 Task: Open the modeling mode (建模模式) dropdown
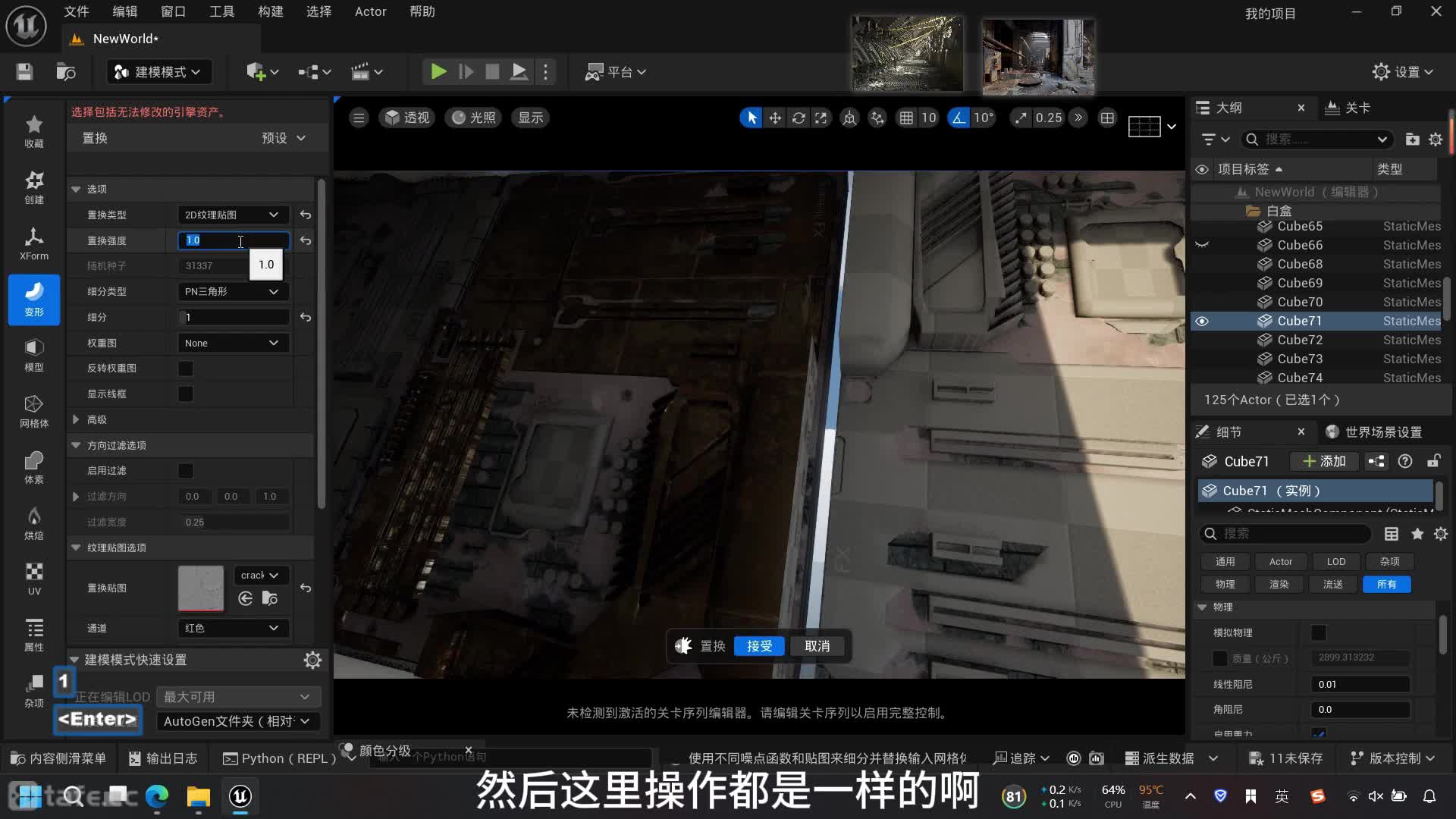158,72
